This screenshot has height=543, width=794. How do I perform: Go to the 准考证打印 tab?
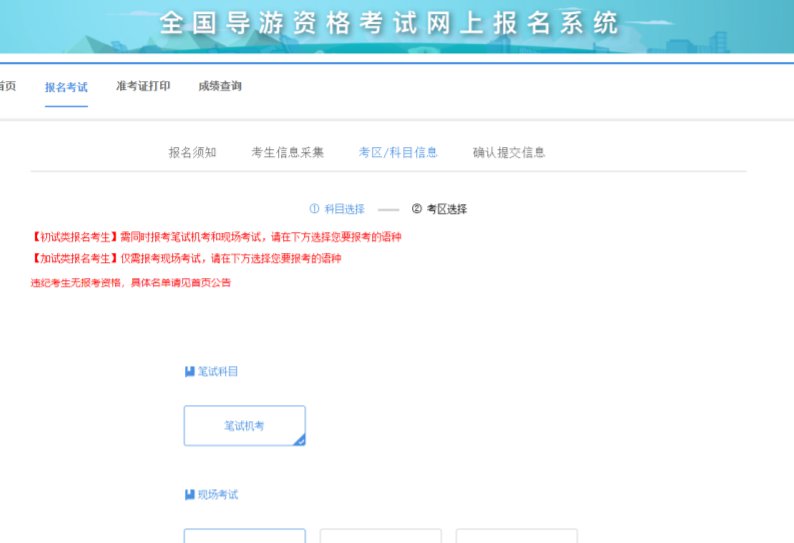[143, 86]
